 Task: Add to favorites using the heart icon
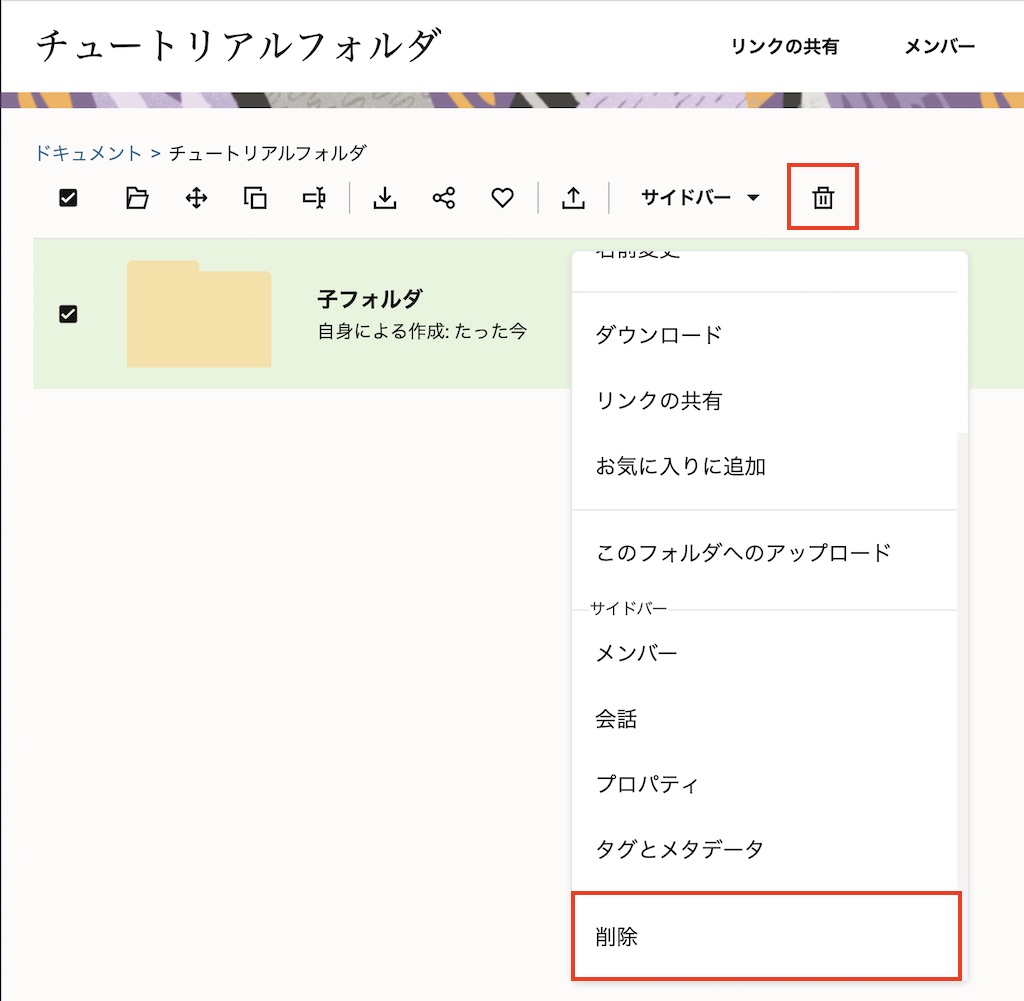coord(502,197)
